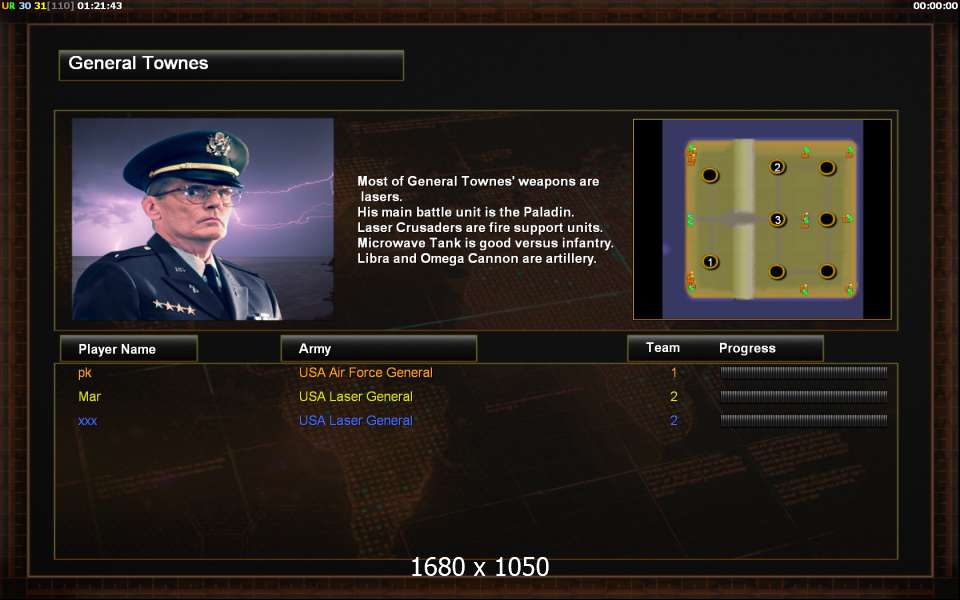Click the Army column header

click(378, 348)
